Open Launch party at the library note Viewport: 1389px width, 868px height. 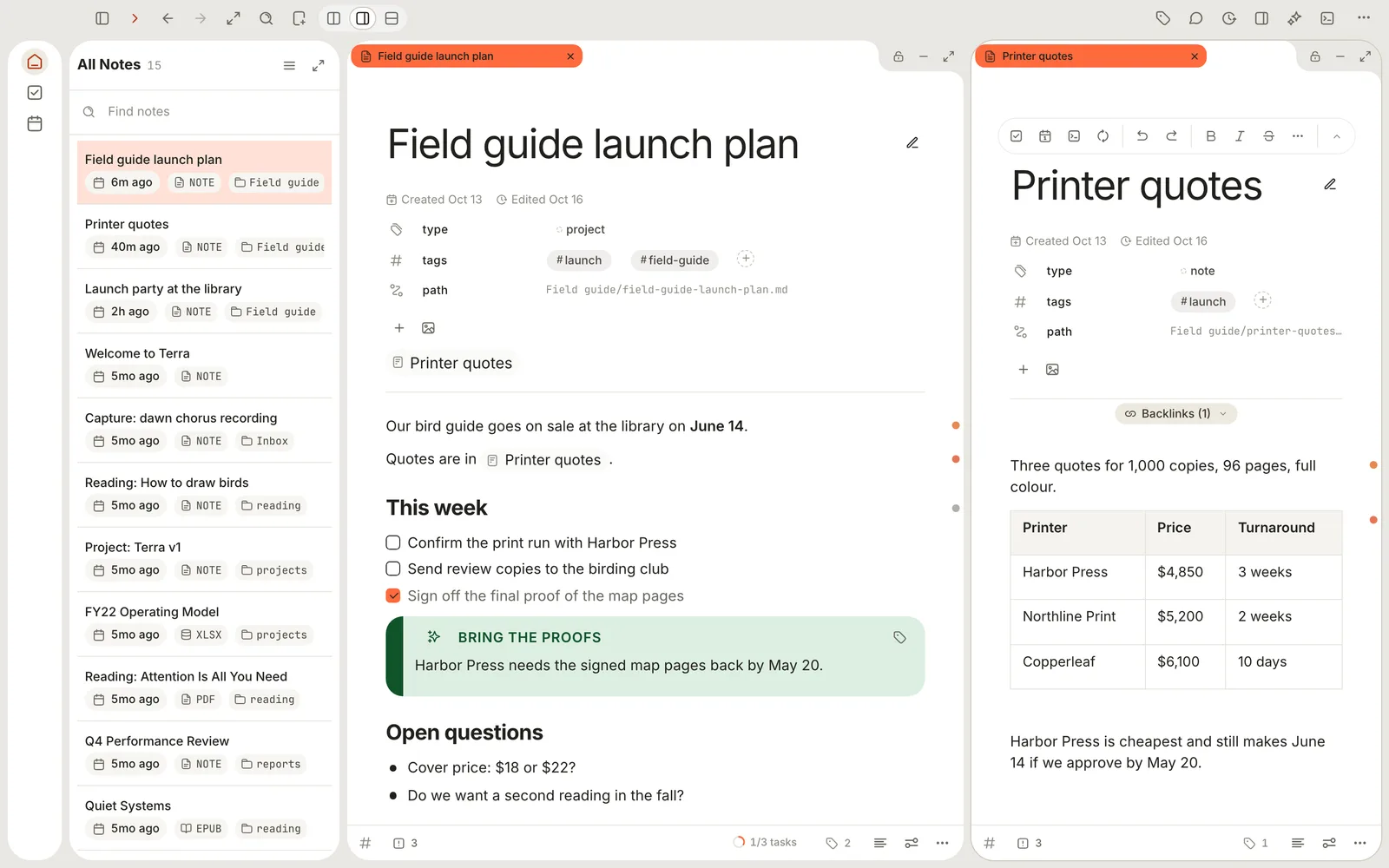pos(205,300)
